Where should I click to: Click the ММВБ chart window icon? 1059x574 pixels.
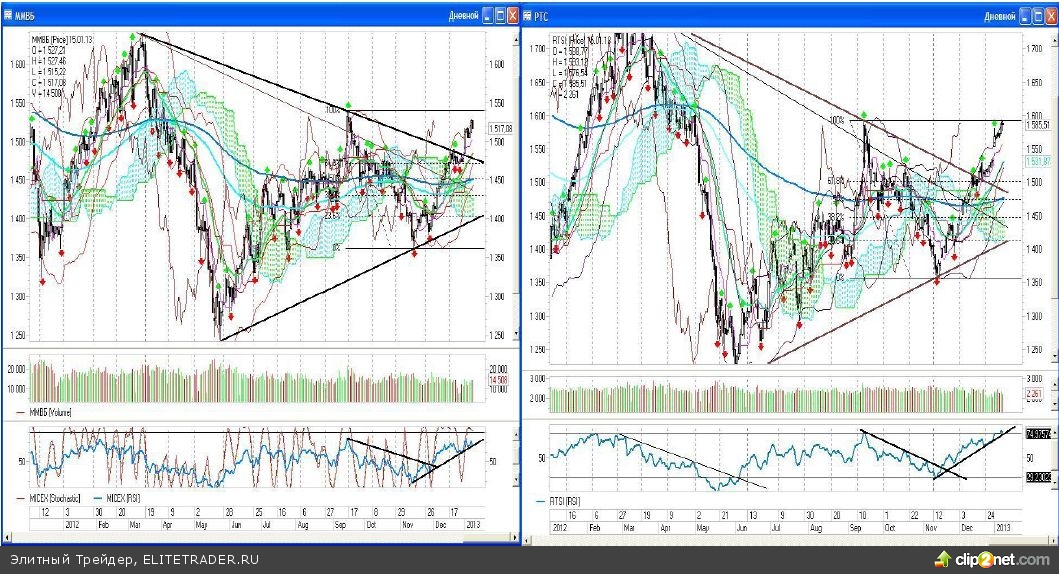pos(9,15)
